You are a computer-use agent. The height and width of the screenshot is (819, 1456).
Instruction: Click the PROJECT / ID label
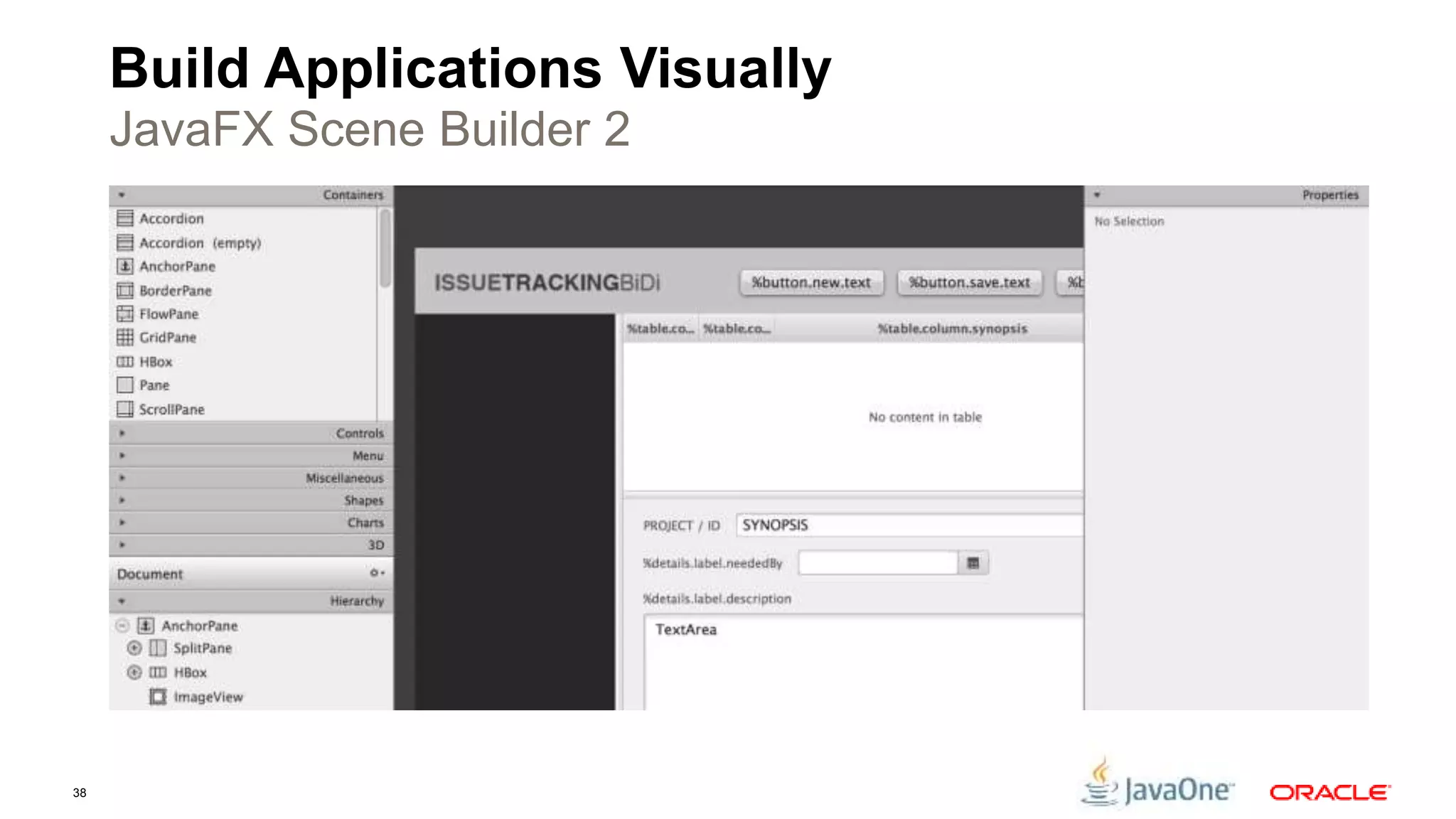[681, 525]
